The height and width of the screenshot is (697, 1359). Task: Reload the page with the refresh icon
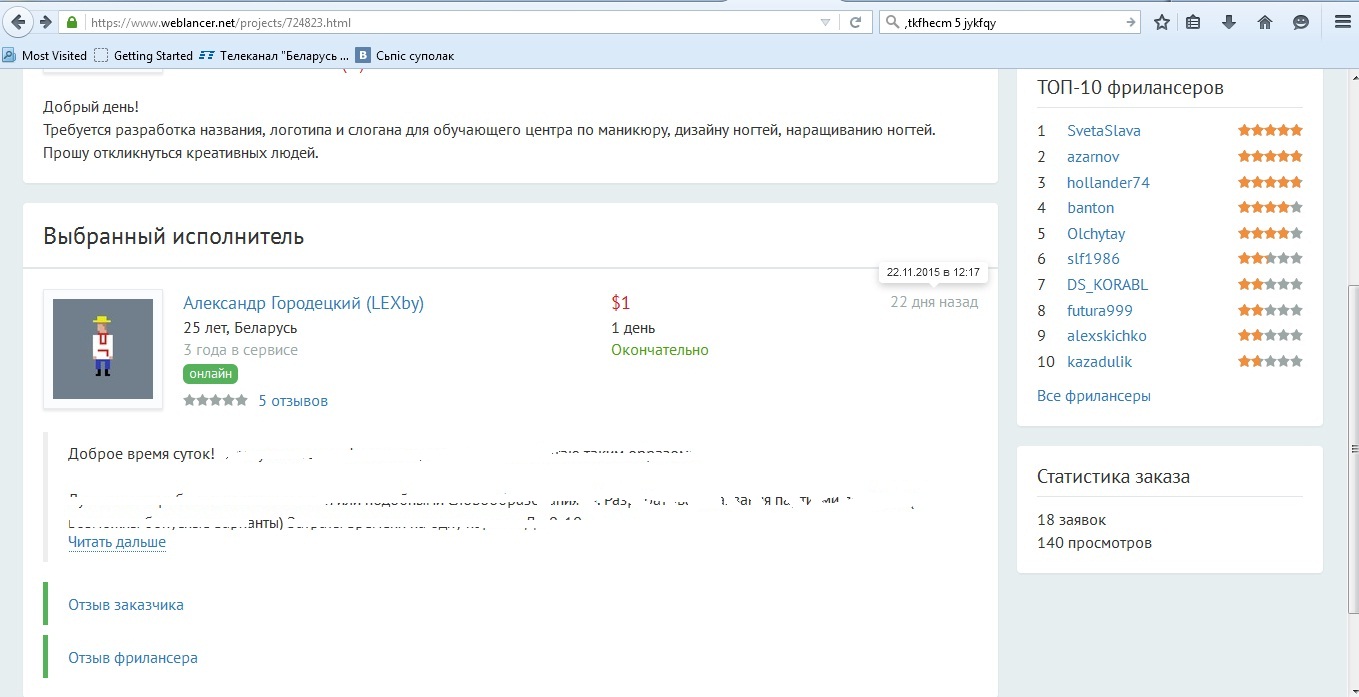click(x=855, y=22)
